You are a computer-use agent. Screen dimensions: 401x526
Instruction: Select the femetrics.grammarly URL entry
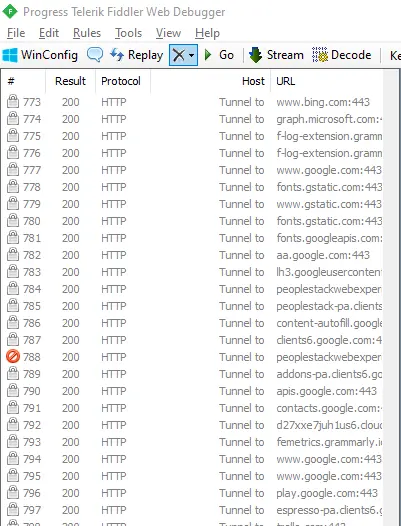[x=329, y=442]
